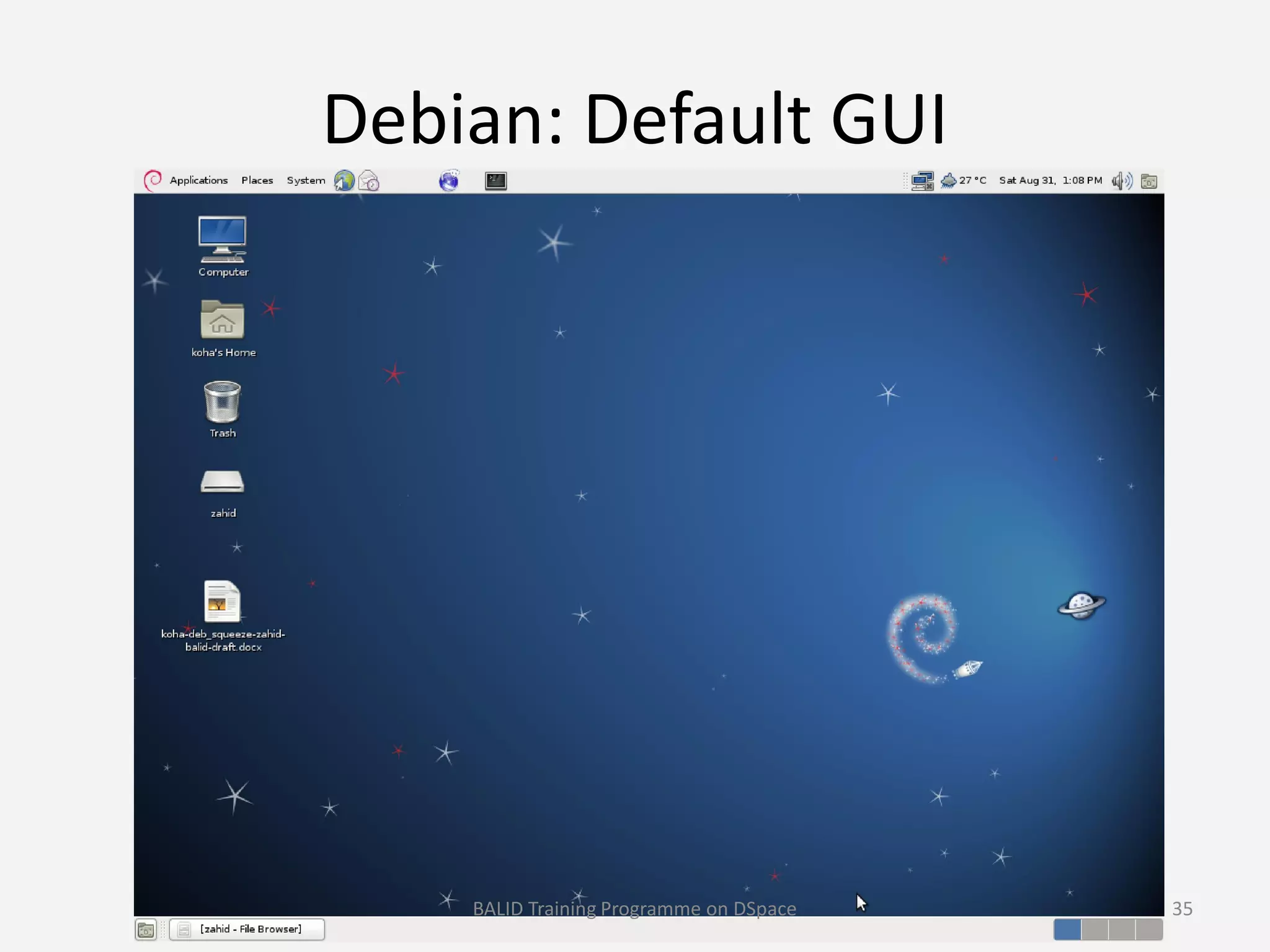
Task: Select the zahid drive icon
Action: (222, 482)
